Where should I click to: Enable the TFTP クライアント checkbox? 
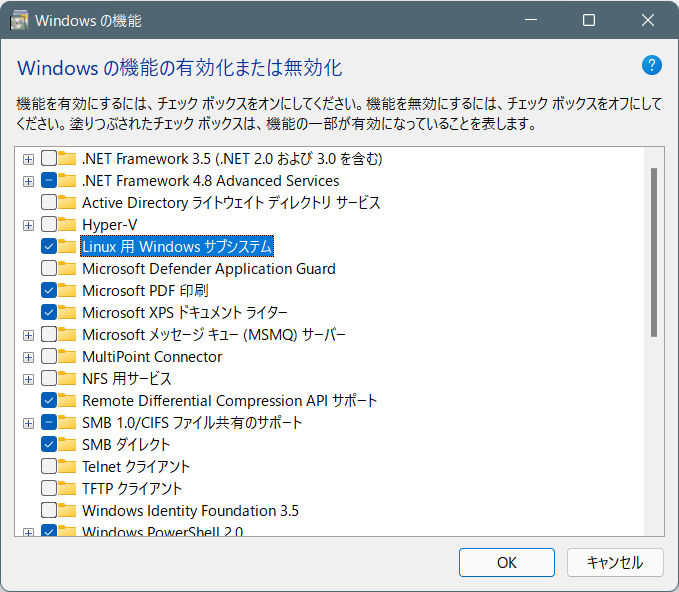(x=49, y=488)
